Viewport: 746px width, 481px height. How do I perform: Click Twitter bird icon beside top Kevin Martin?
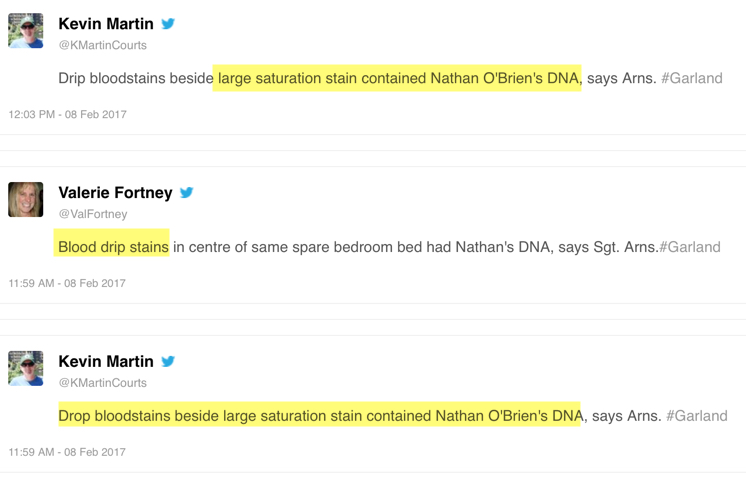pos(168,24)
